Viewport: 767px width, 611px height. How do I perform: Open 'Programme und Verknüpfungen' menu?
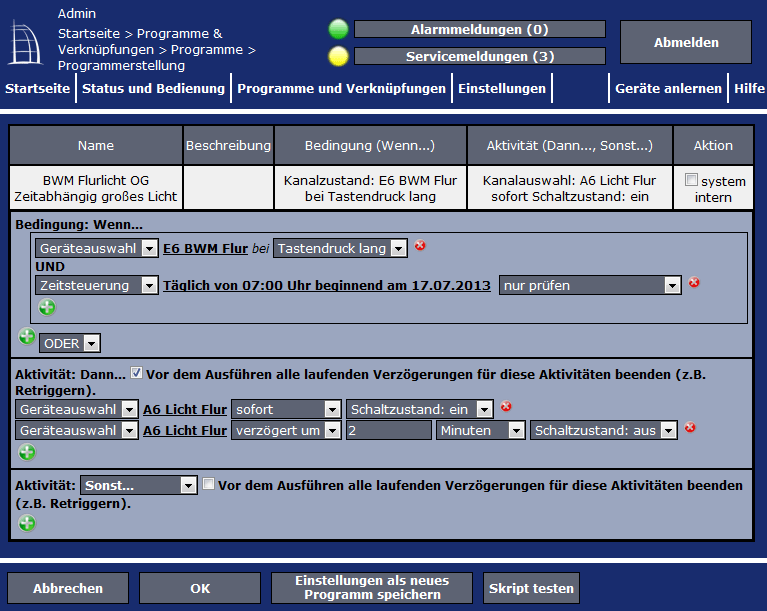(x=341, y=88)
